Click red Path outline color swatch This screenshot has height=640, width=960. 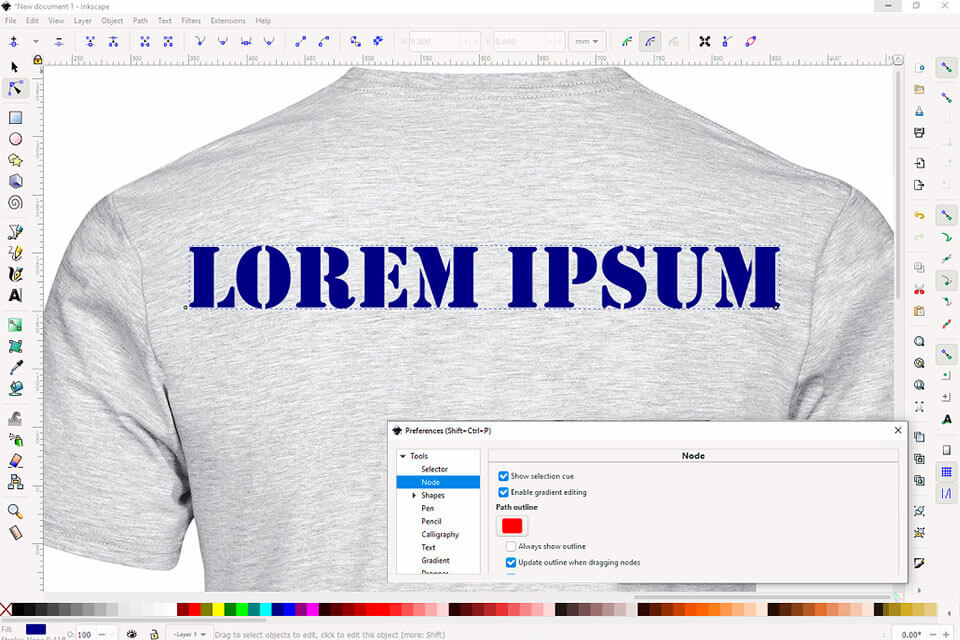coord(512,526)
